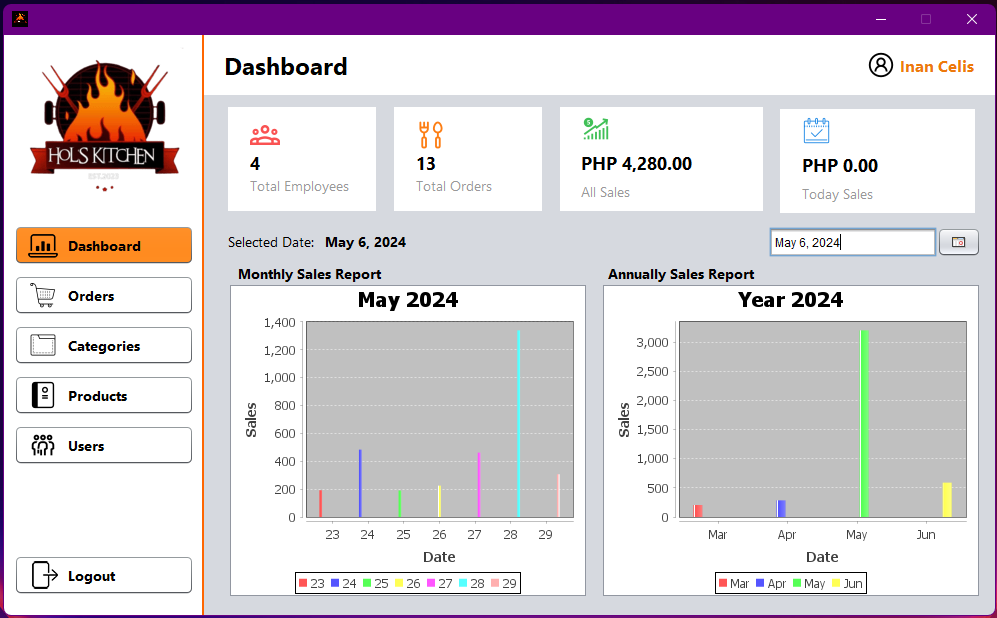Click the Total Employees people icon
The image size is (997, 618).
click(x=265, y=135)
